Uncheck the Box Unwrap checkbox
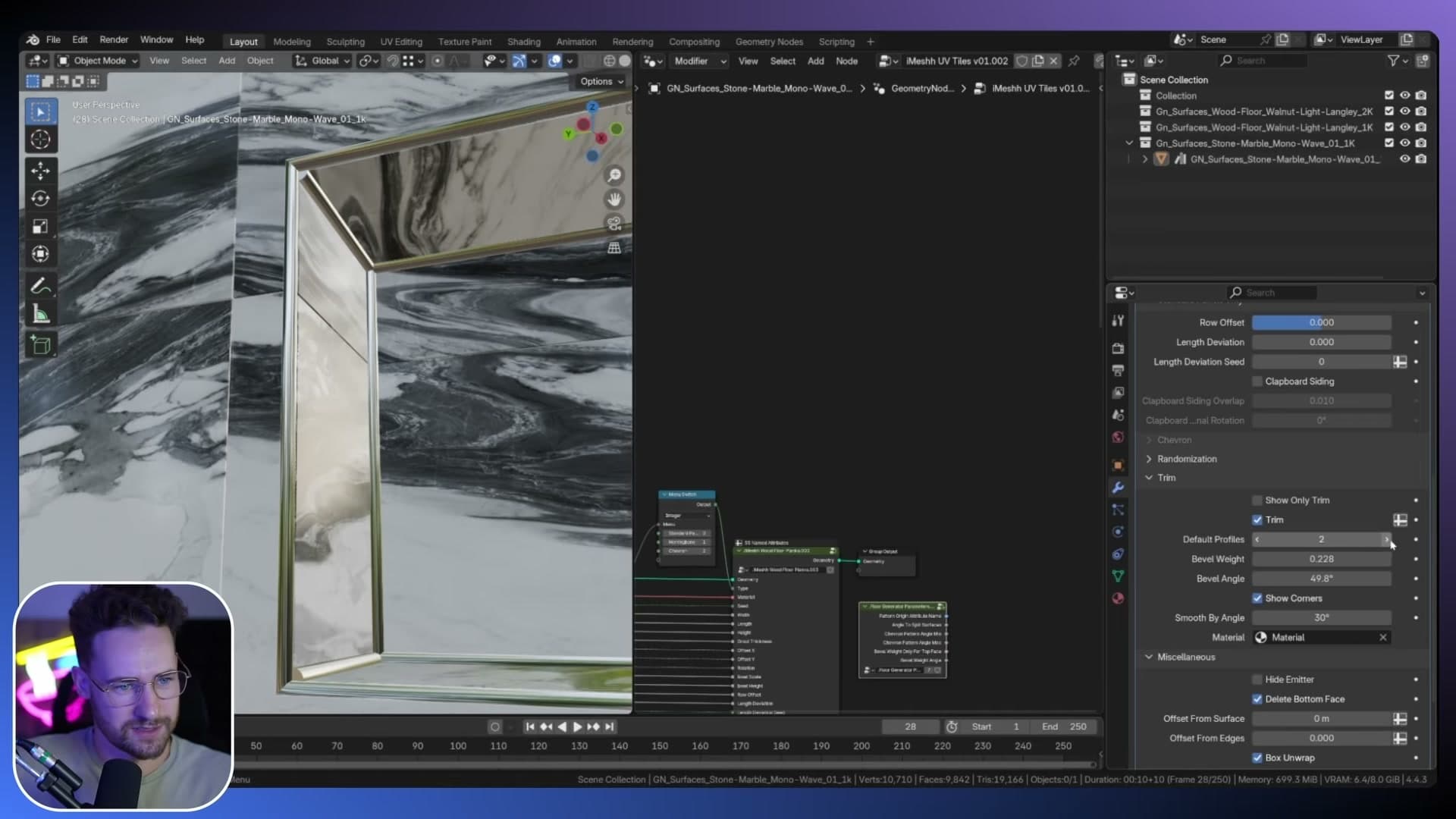 pyautogui.click(x=1257, y=758)
